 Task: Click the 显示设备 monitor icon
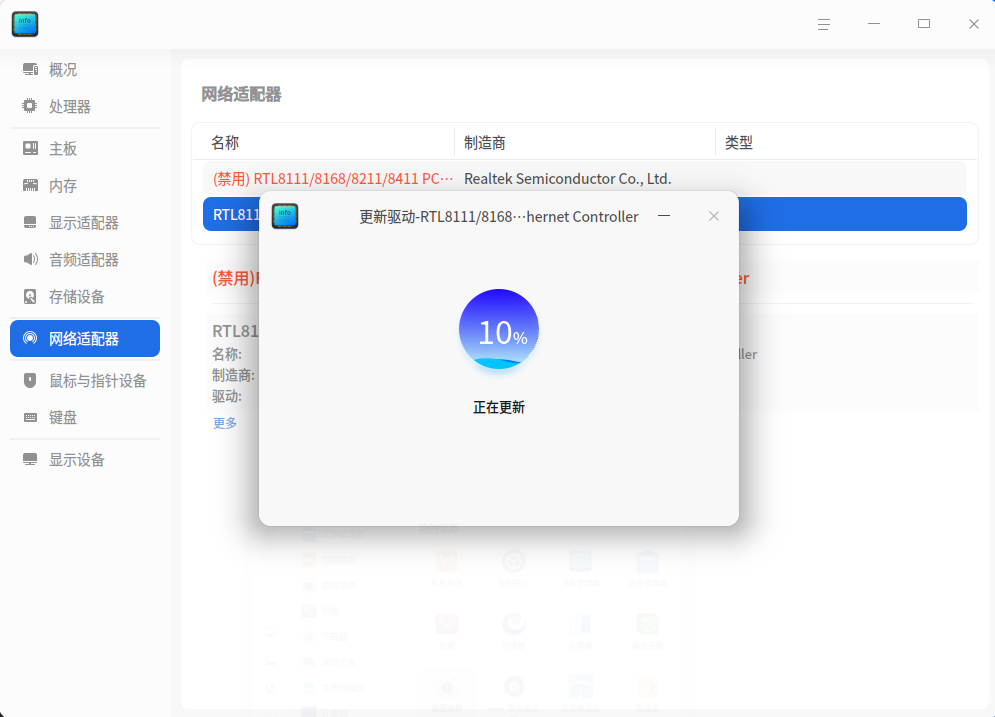tap(30, 459)
